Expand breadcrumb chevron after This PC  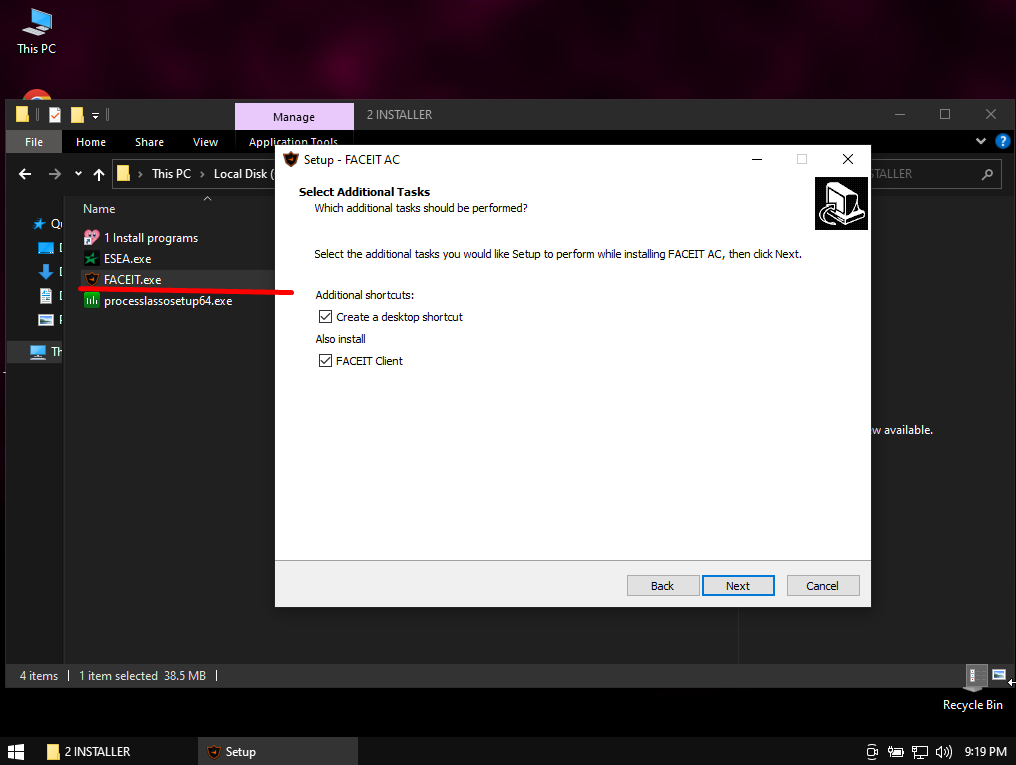202,174
